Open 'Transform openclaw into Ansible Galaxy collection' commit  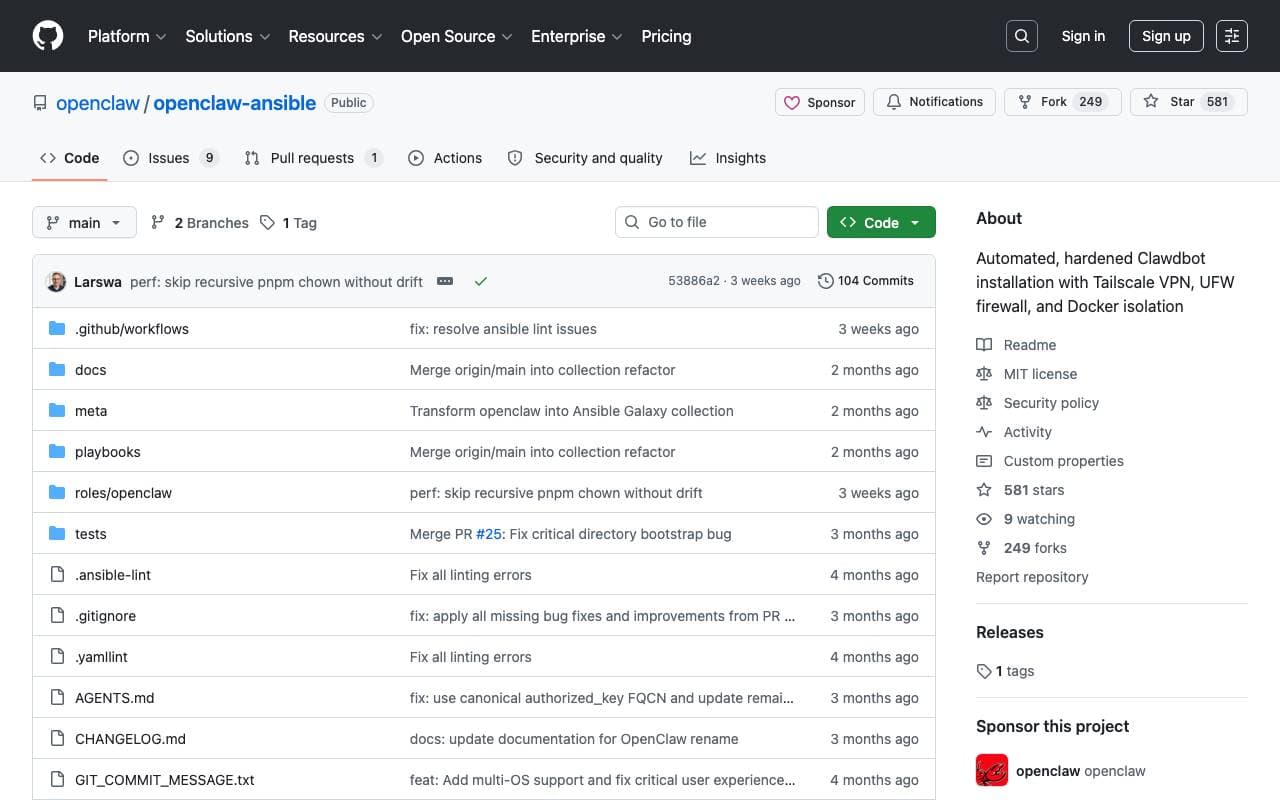coord(572,411)
